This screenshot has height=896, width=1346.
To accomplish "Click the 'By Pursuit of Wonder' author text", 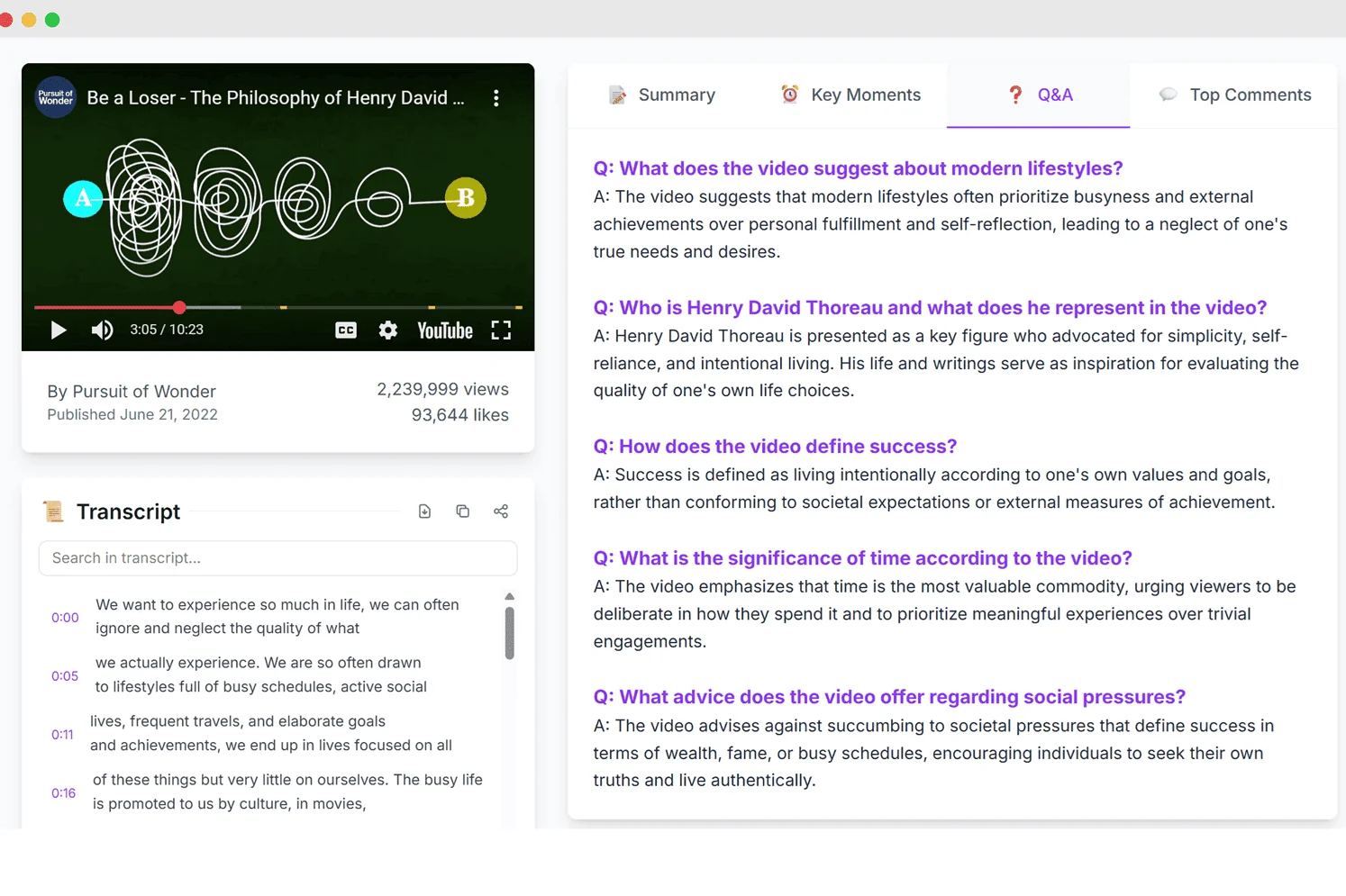I will (132, 392).
